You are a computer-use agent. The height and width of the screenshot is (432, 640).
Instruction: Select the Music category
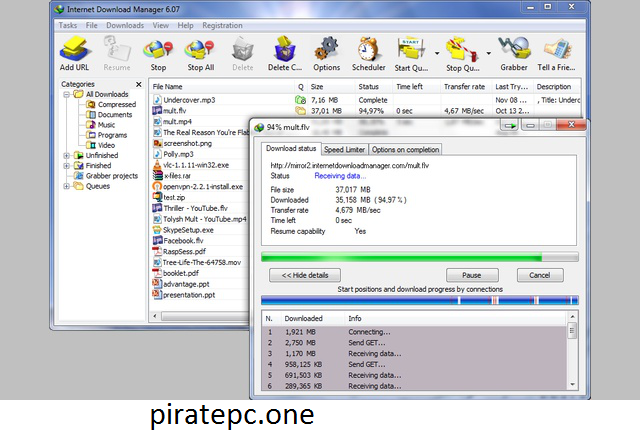(101, 125)
